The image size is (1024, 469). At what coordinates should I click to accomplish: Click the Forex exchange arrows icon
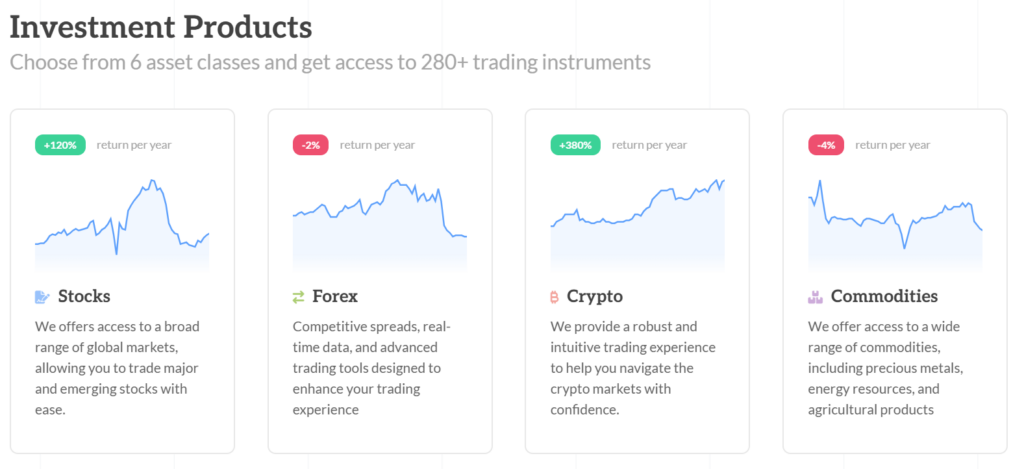(x=298, y=297)
